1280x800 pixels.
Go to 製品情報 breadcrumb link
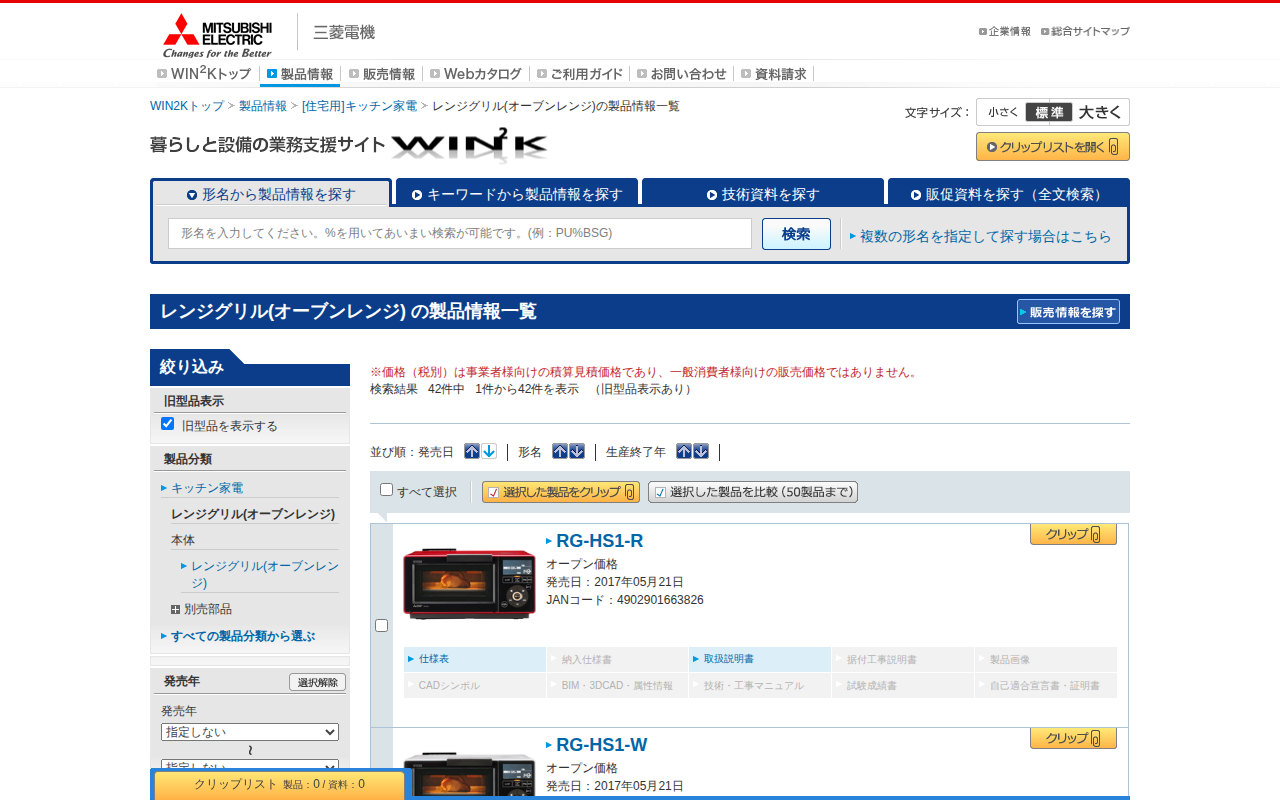coord(263,106)
